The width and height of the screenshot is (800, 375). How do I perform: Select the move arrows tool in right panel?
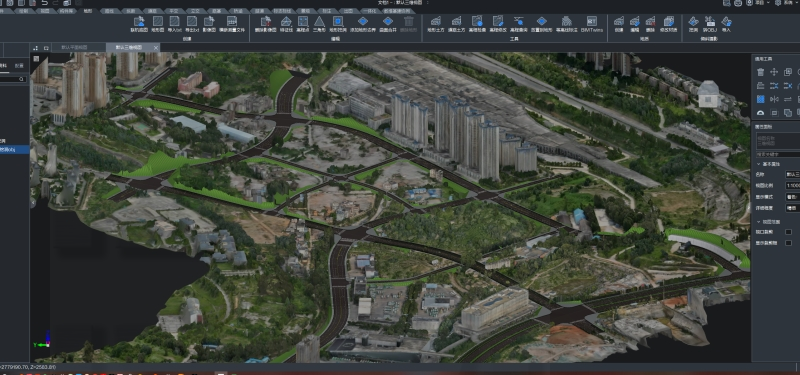pyautogui.click(x=774, y=72)
